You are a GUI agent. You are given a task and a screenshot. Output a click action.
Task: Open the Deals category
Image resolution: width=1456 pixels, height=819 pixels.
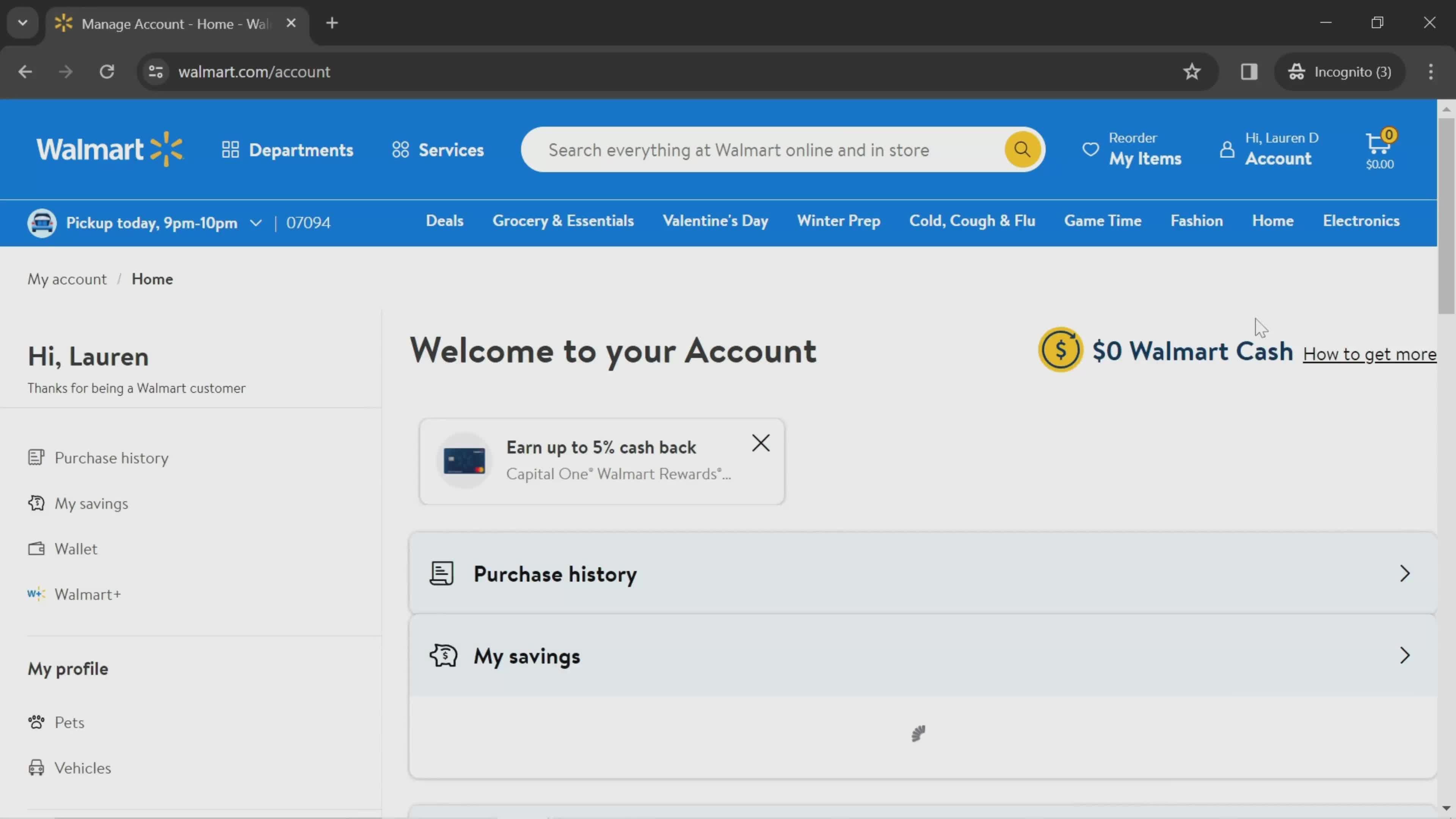[444, 221]
